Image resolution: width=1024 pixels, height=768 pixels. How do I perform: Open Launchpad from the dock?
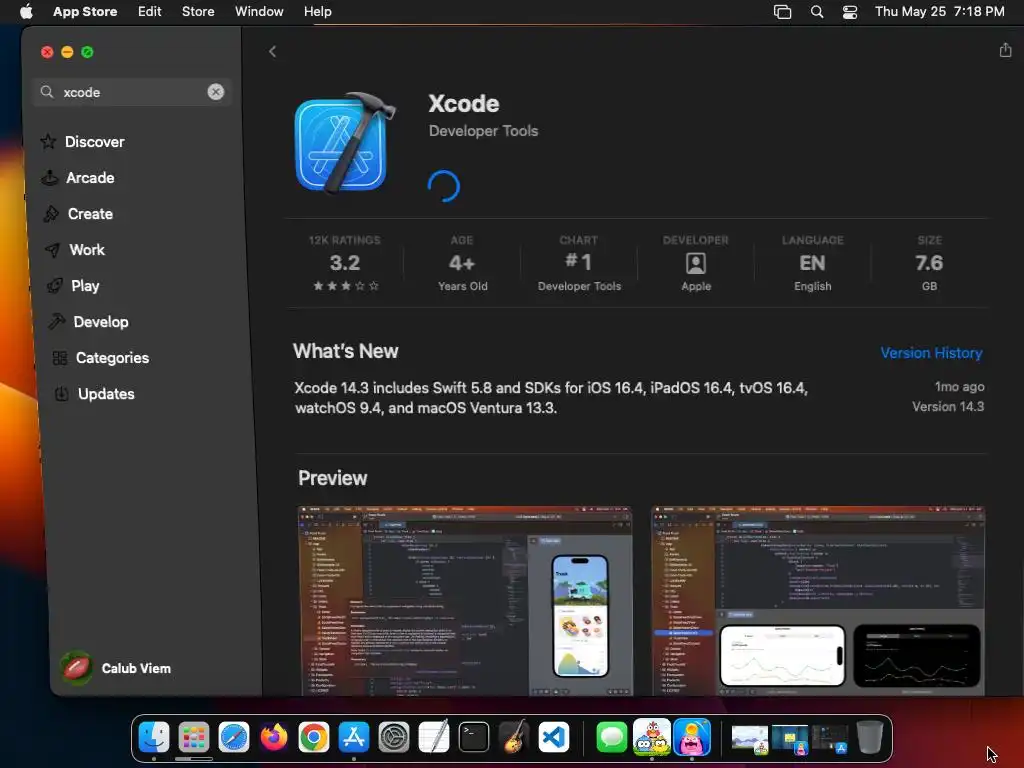(194, 737)
